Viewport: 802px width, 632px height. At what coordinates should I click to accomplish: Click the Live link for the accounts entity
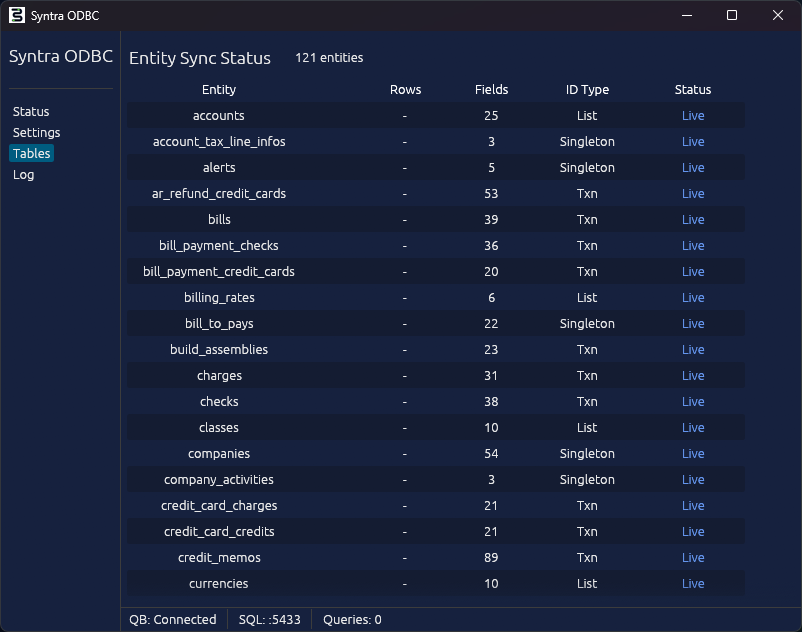click(x=692, y=115)
